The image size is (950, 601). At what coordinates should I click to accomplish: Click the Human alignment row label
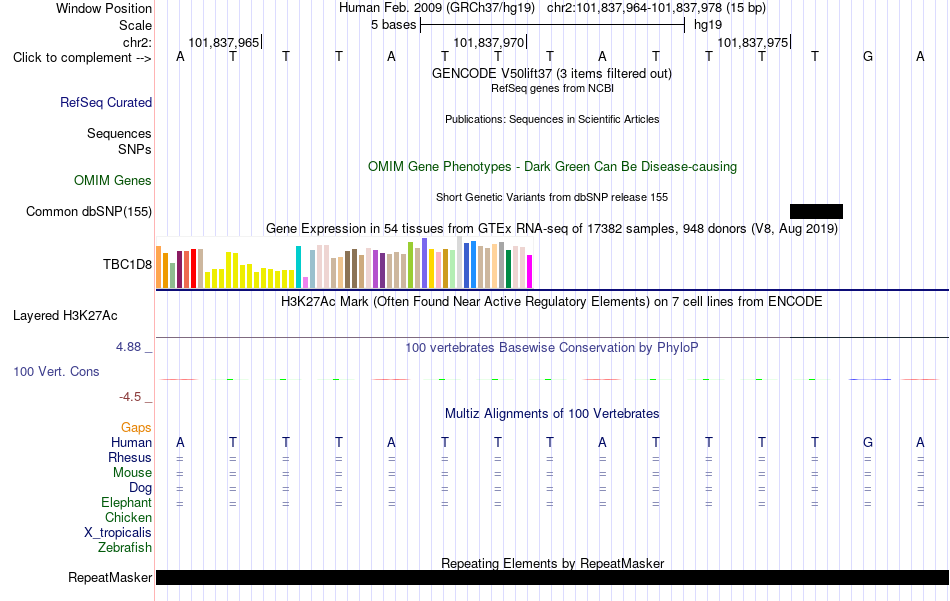(131, 442)
